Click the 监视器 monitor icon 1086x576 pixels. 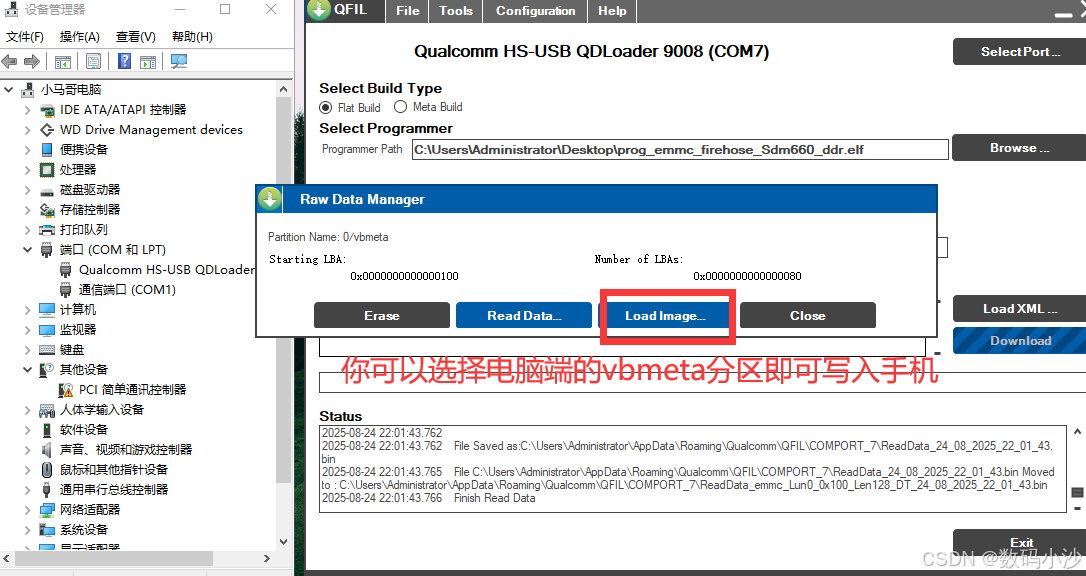click(x=47, y=330)
